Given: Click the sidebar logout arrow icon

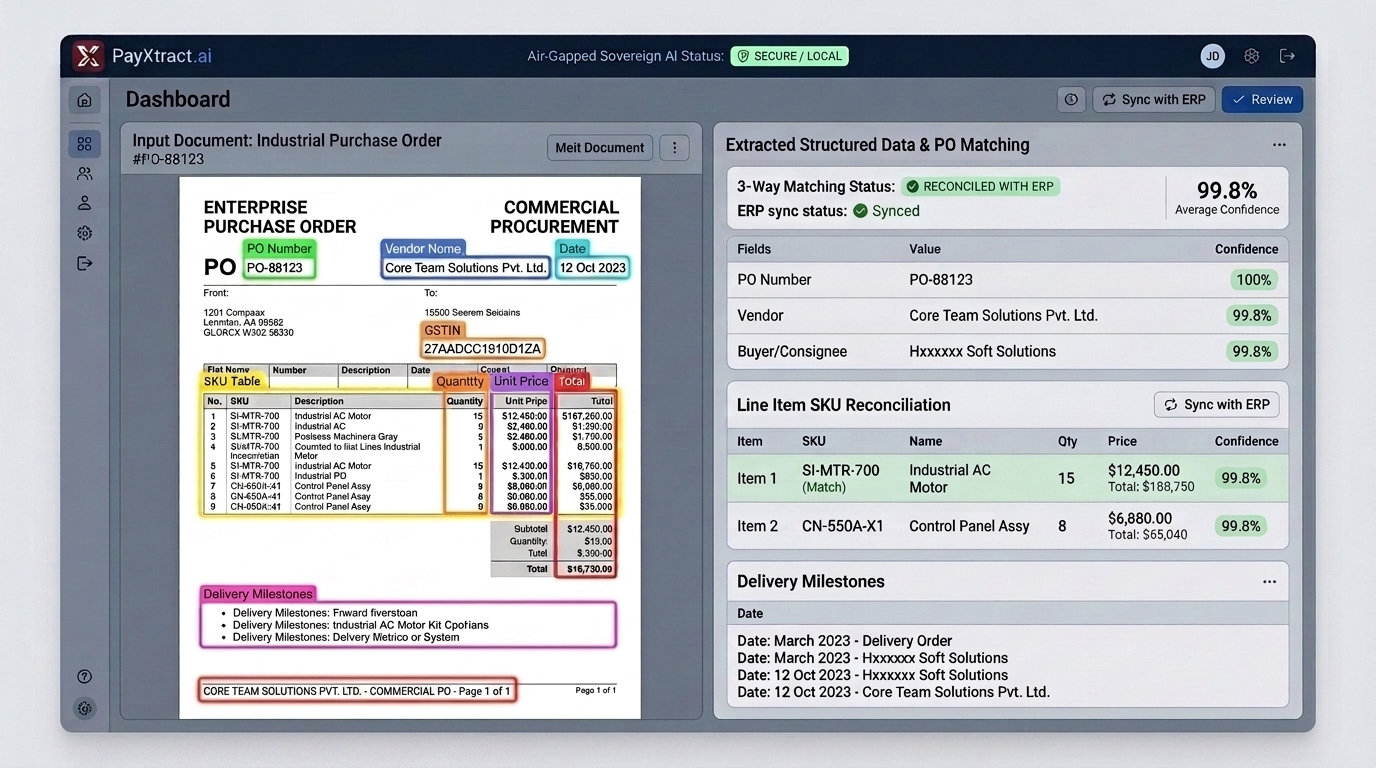Looking at the screenshot, I should point(85,263).
